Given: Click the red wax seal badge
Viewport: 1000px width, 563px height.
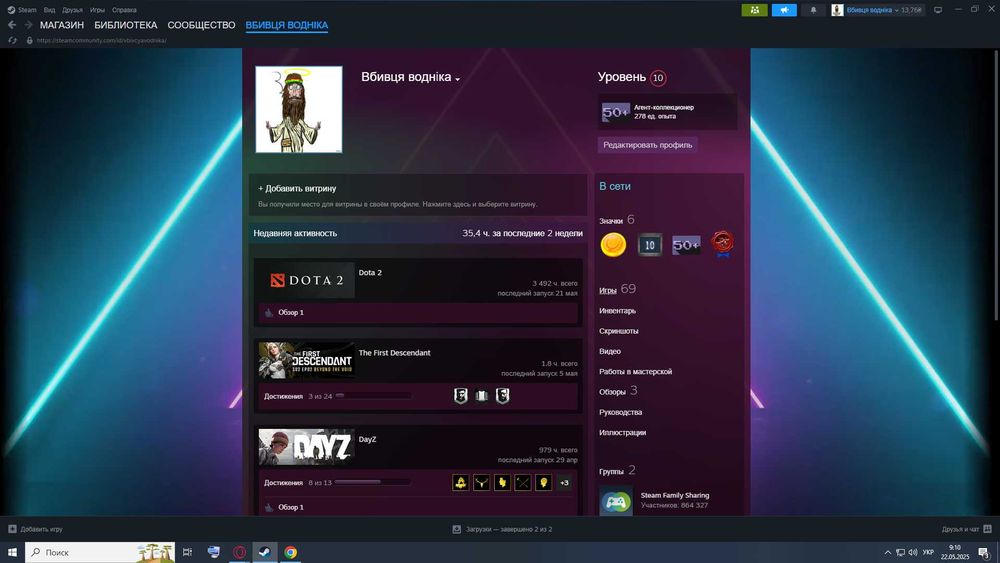Looking at the screenshot, I should pos(722,244).
